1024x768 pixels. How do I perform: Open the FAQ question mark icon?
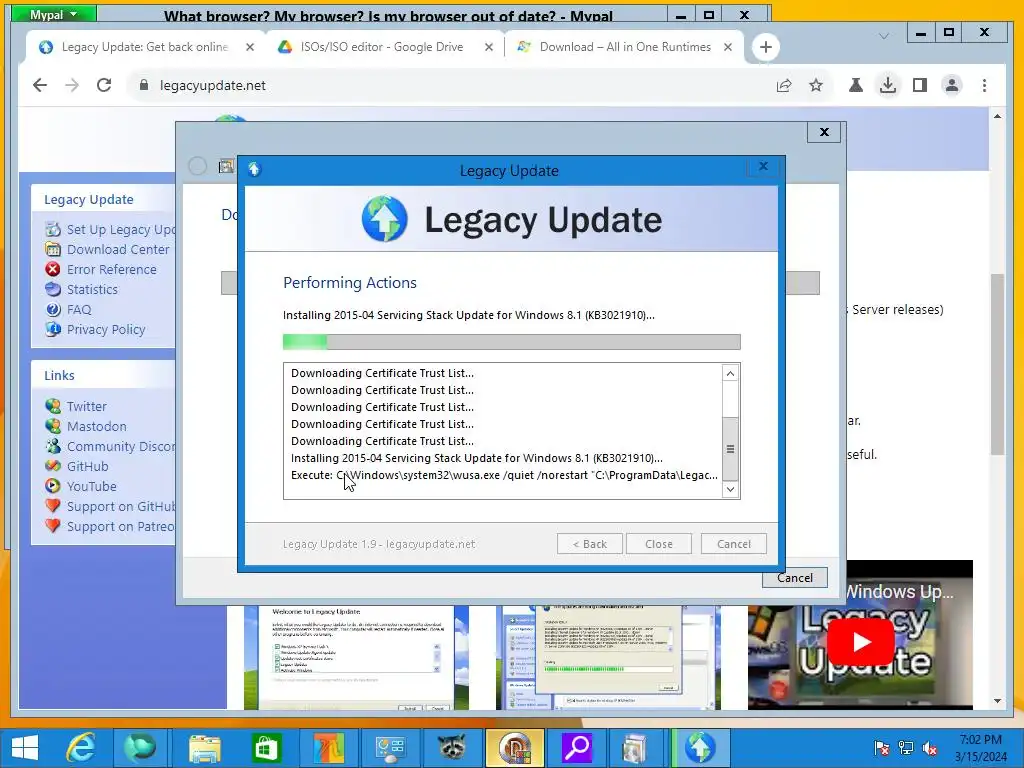53,310
